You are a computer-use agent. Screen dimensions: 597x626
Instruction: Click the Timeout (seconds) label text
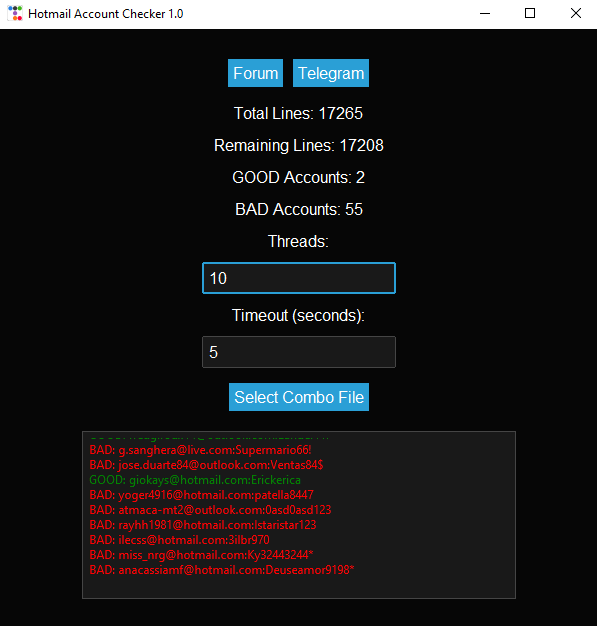pos(298,315)
